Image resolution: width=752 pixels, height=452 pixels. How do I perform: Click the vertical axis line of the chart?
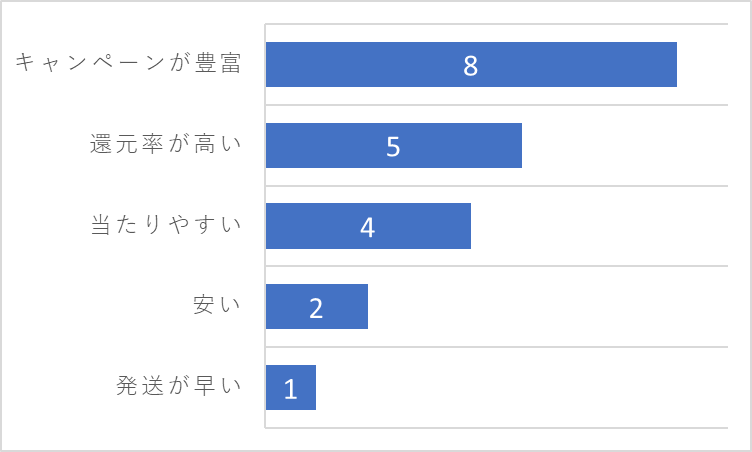[265, 226]
